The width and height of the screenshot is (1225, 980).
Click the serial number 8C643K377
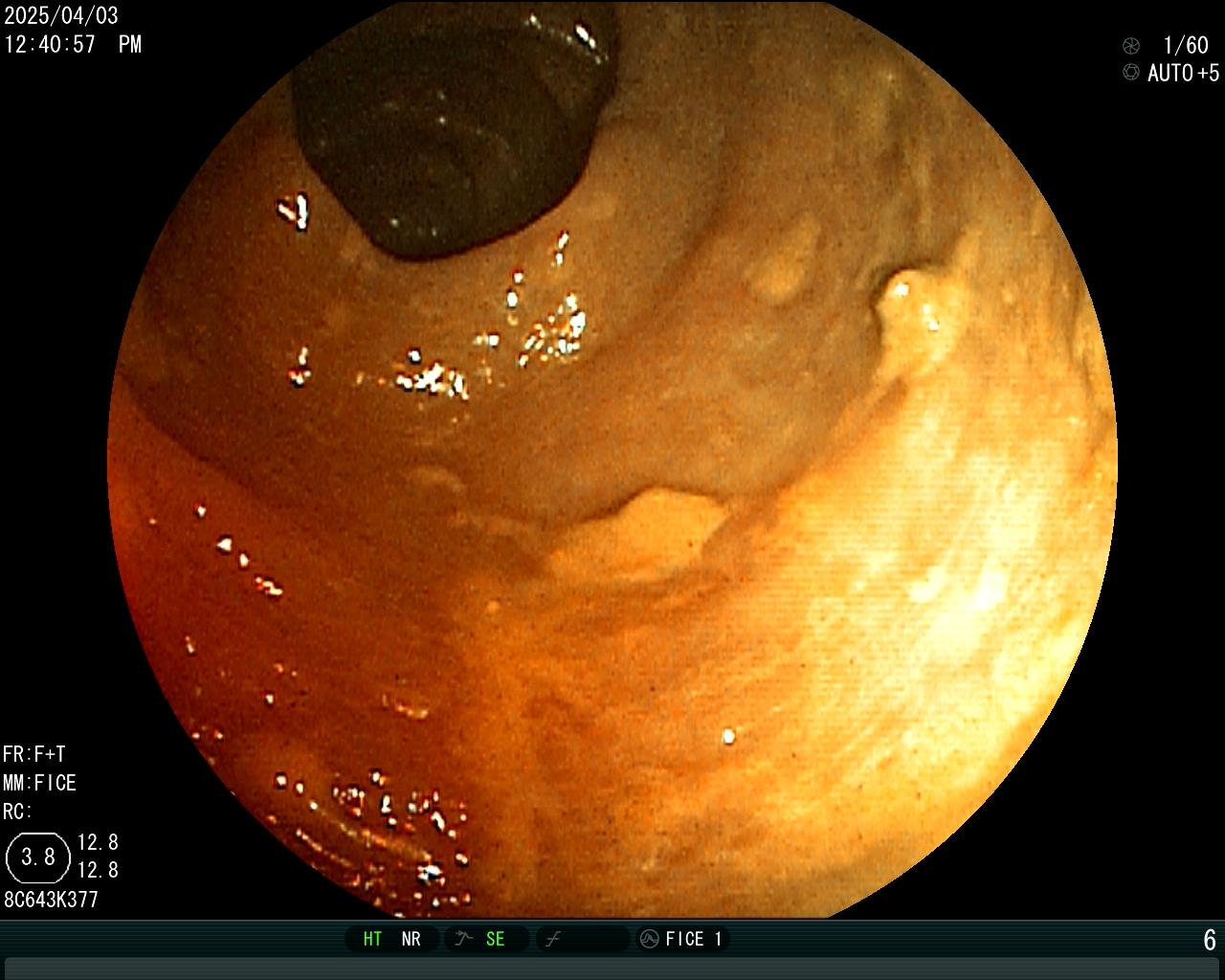click(51, 900)
